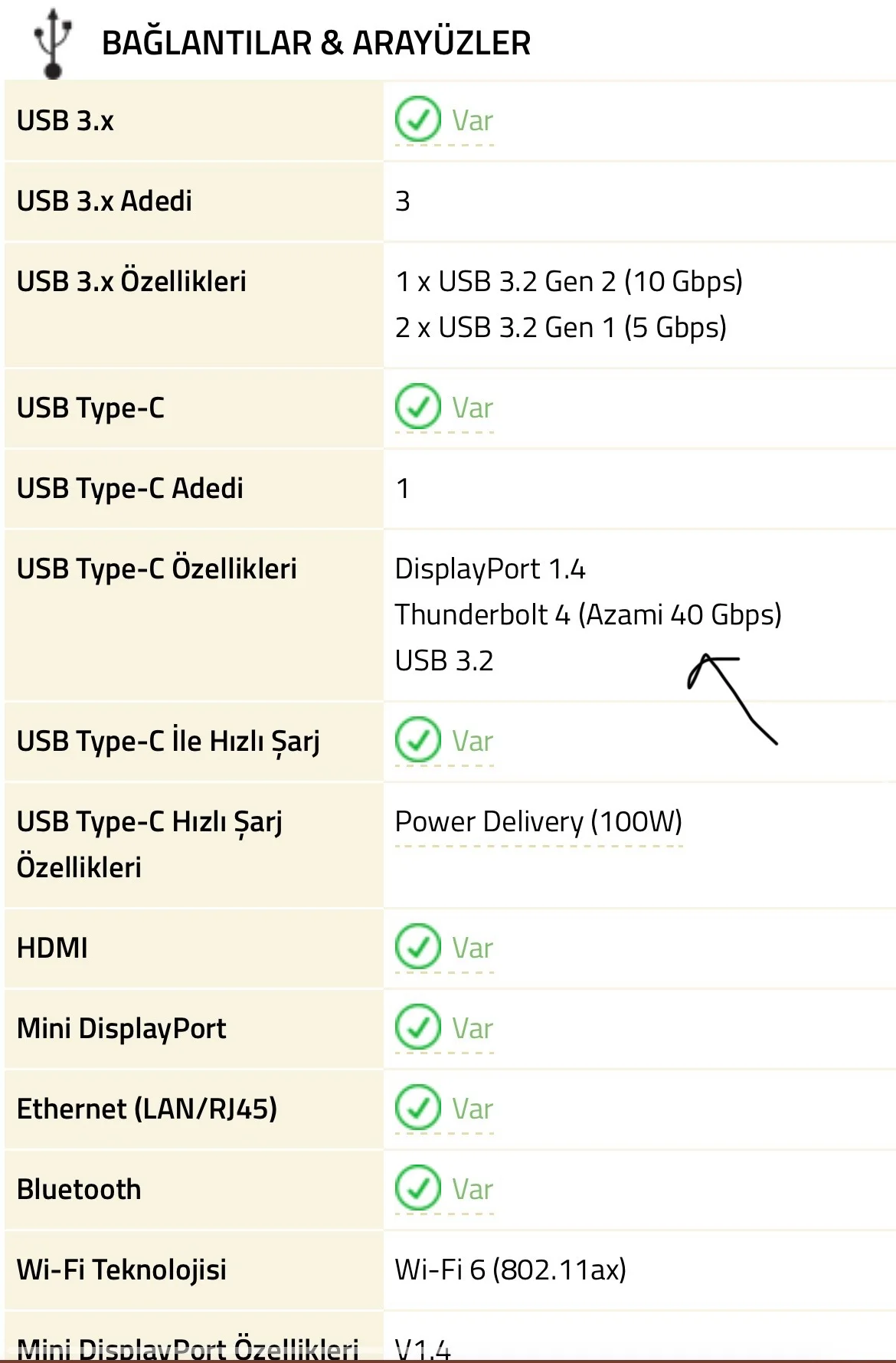Click the checkmark in USB Type-C row
Screen dimensions: 896x1363
[417, 407]
